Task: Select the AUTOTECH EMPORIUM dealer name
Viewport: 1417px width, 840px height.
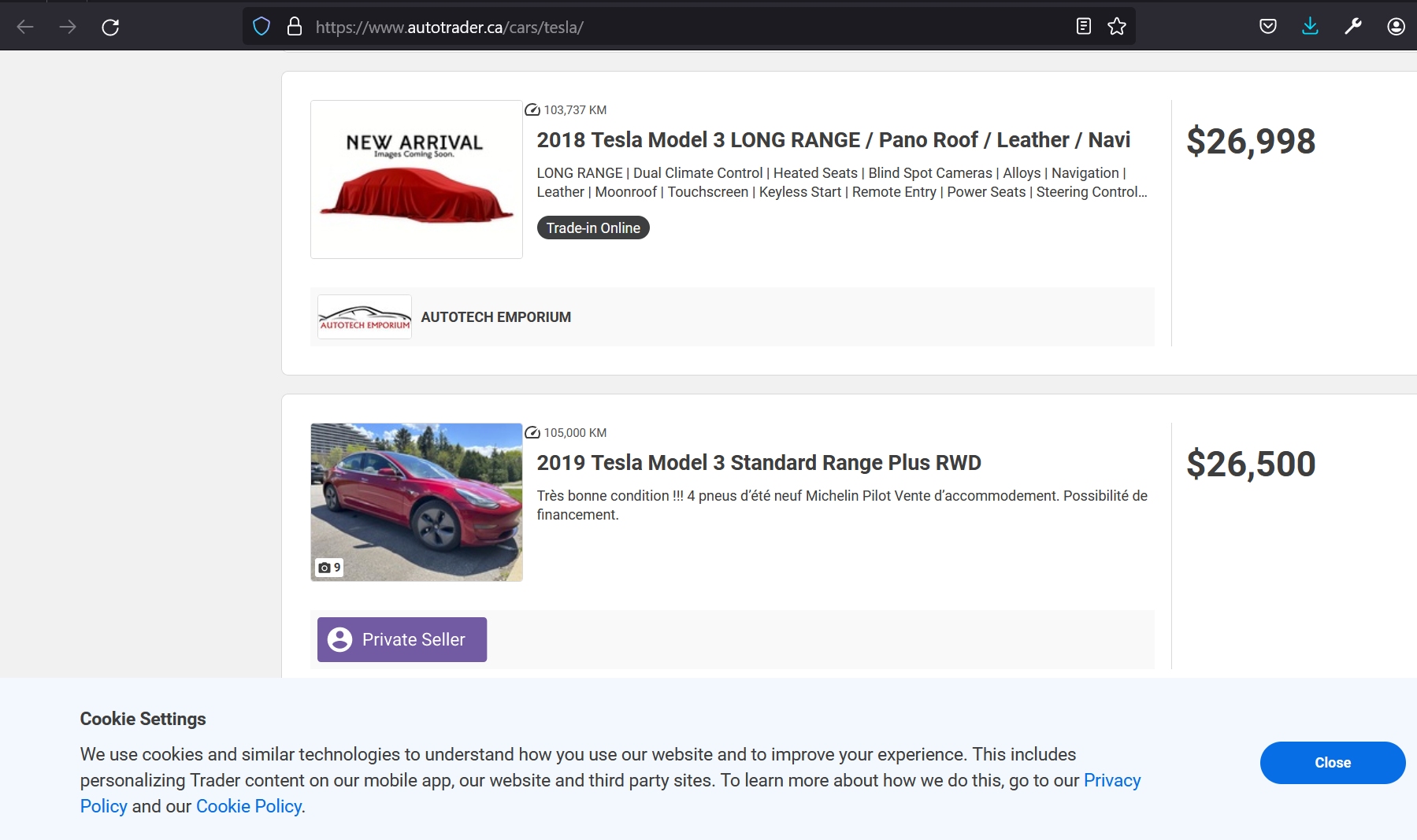Action: (x=496, y=317)
